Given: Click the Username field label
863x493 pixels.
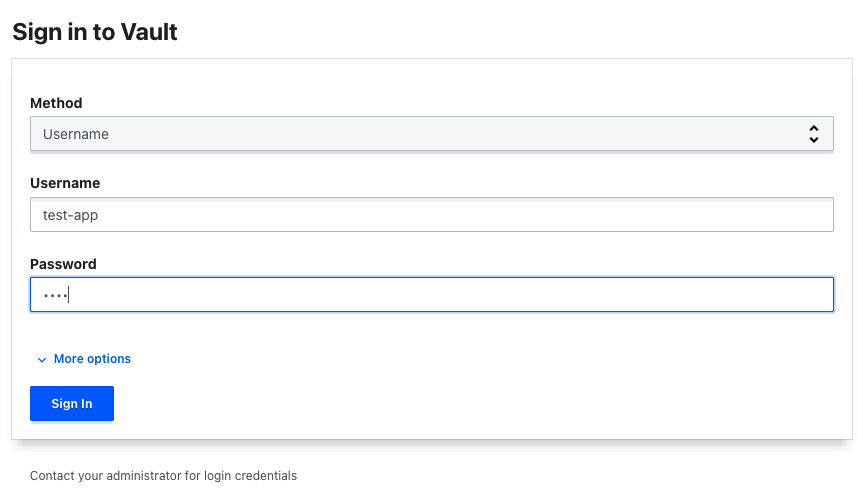Looking at the screenshot, I should point(65,183).
